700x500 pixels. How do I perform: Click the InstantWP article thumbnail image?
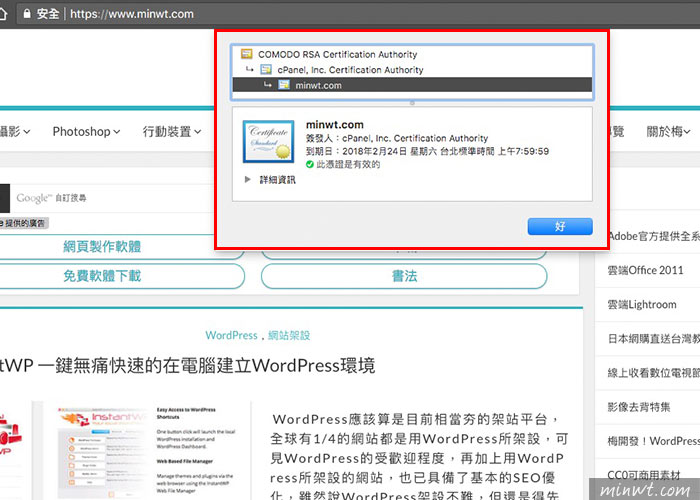coord(147,450)
